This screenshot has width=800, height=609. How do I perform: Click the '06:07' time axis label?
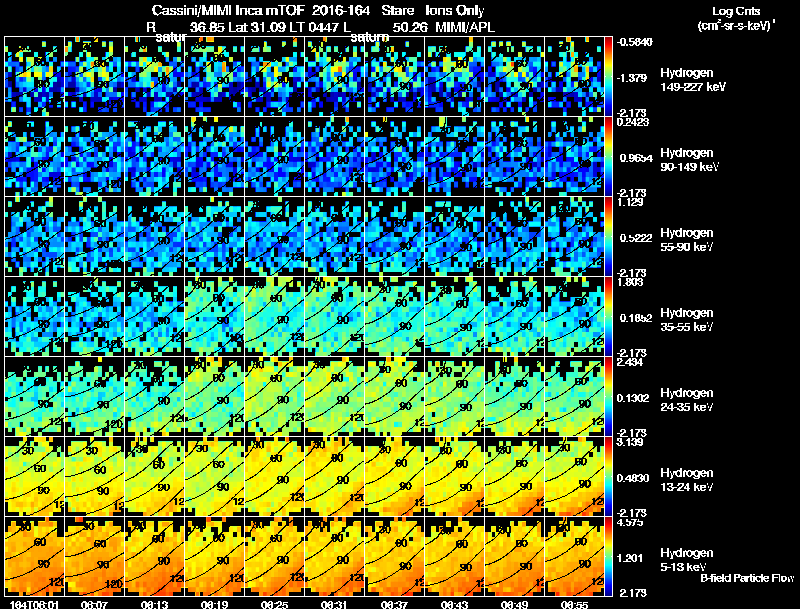pyautogui.click(x=94, y=605)
